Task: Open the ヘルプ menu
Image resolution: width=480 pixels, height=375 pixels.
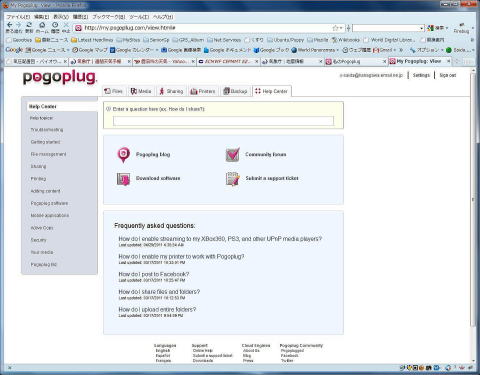Action: pyautogui.click(x=163, y=17)
